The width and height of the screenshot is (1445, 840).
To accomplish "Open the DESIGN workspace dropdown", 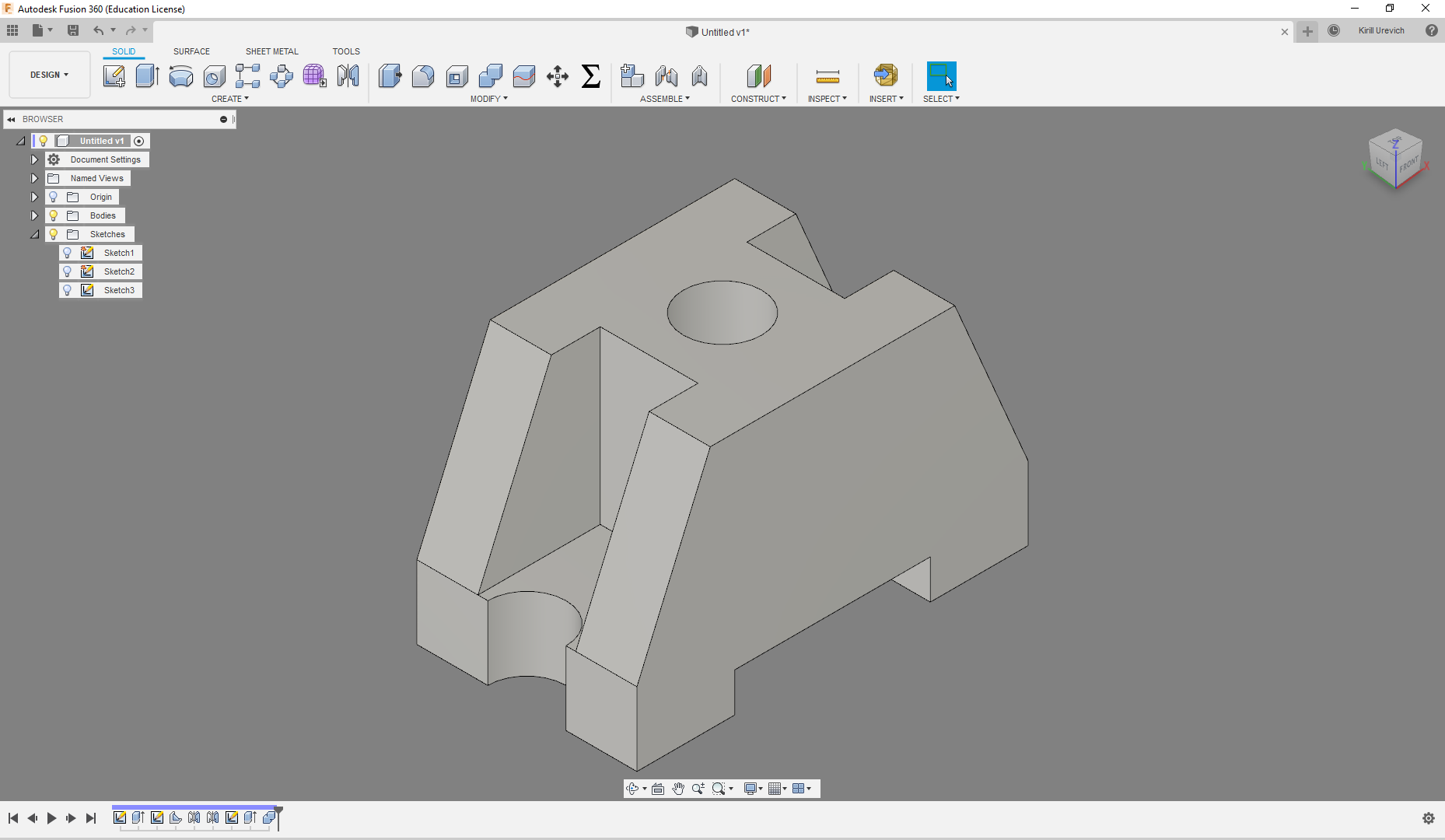I will [49, 75].
